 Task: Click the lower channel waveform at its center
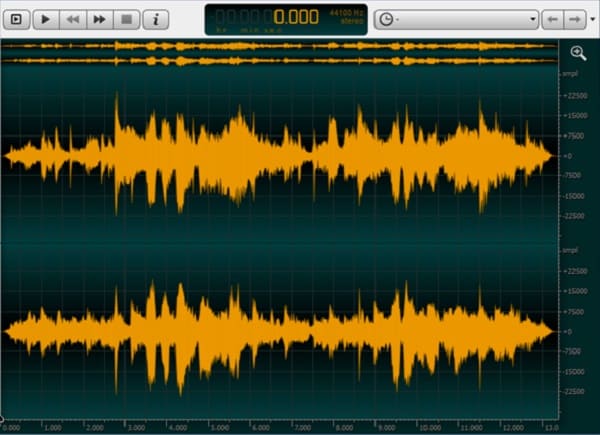tap(279, 331)
